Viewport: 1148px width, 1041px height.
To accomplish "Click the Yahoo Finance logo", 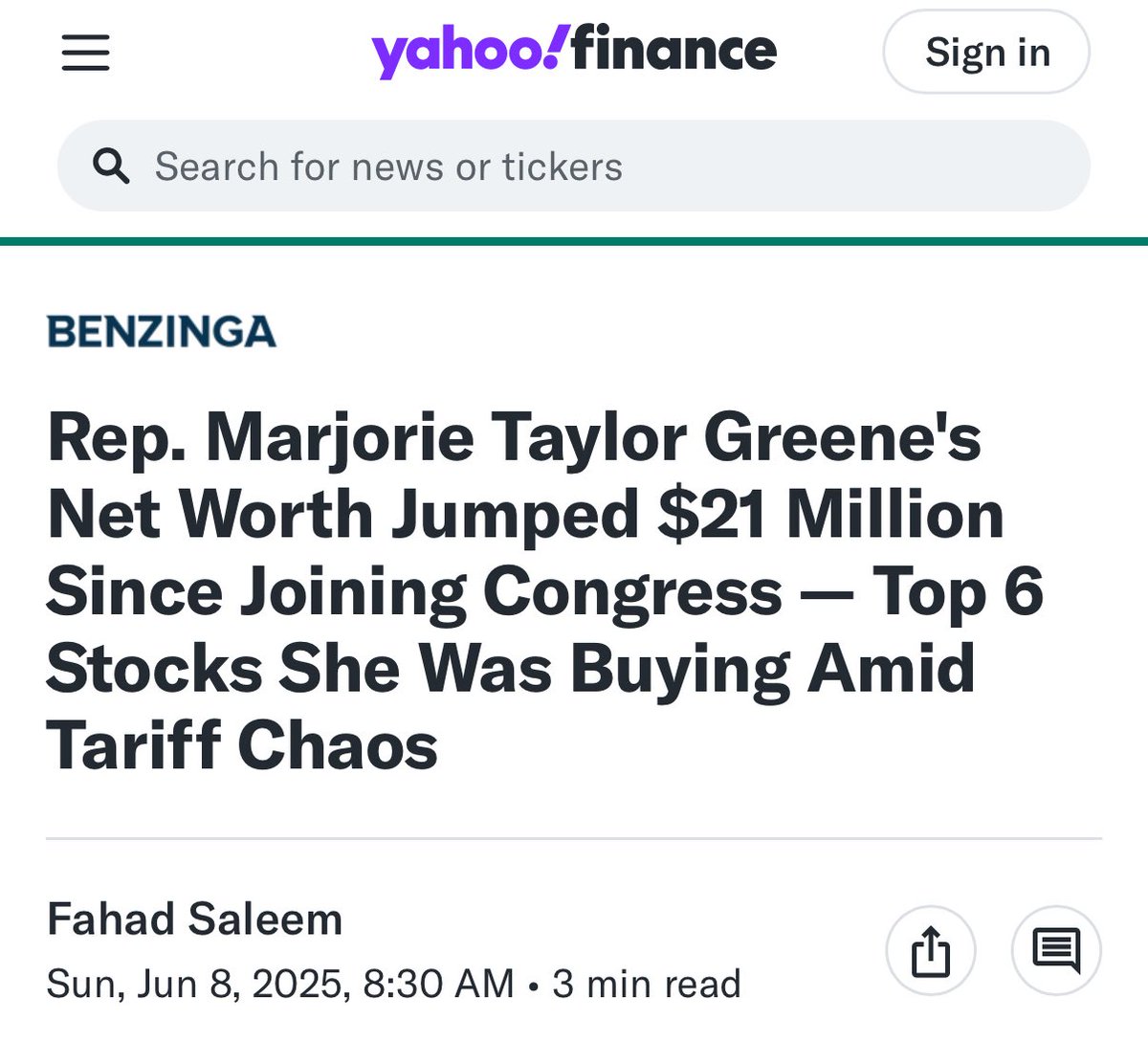I will tap(574, 52).
